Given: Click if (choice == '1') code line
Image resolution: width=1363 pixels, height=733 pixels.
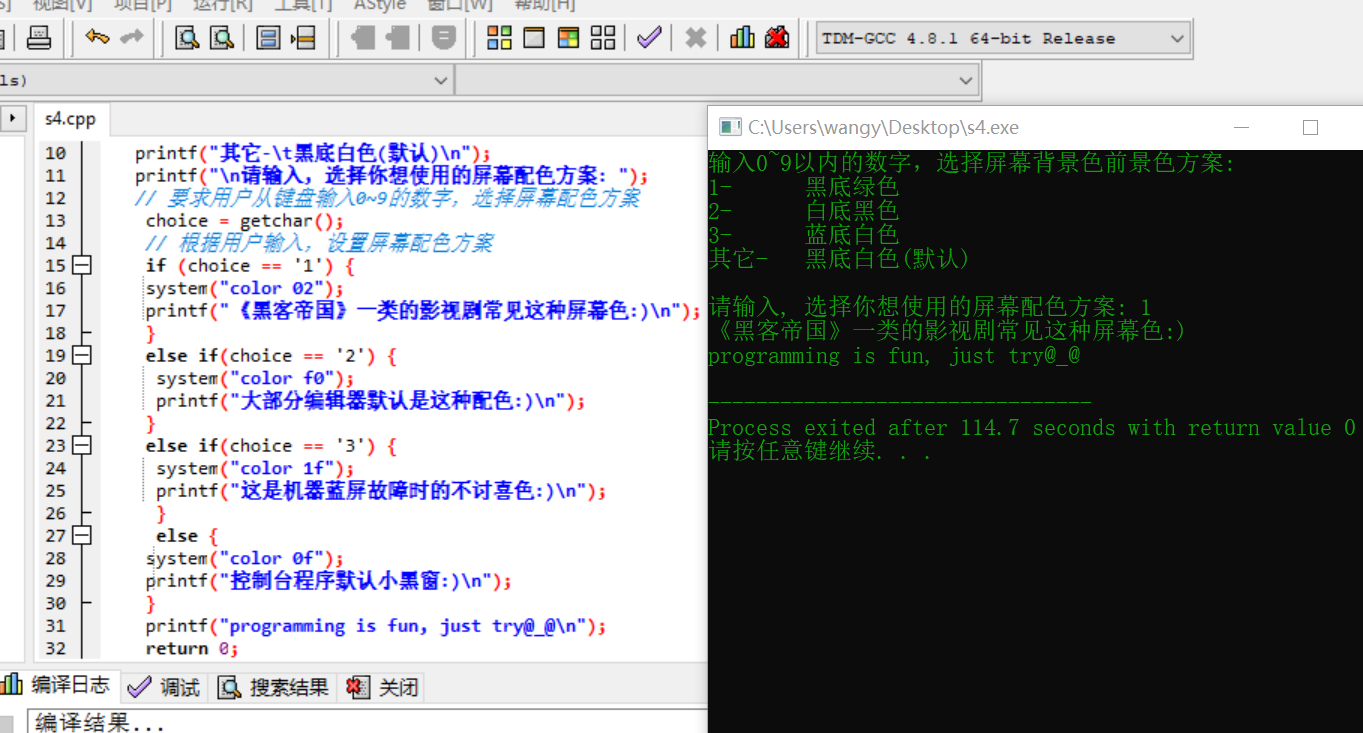Looking at the screenshot, I should (x=250, y=266).
